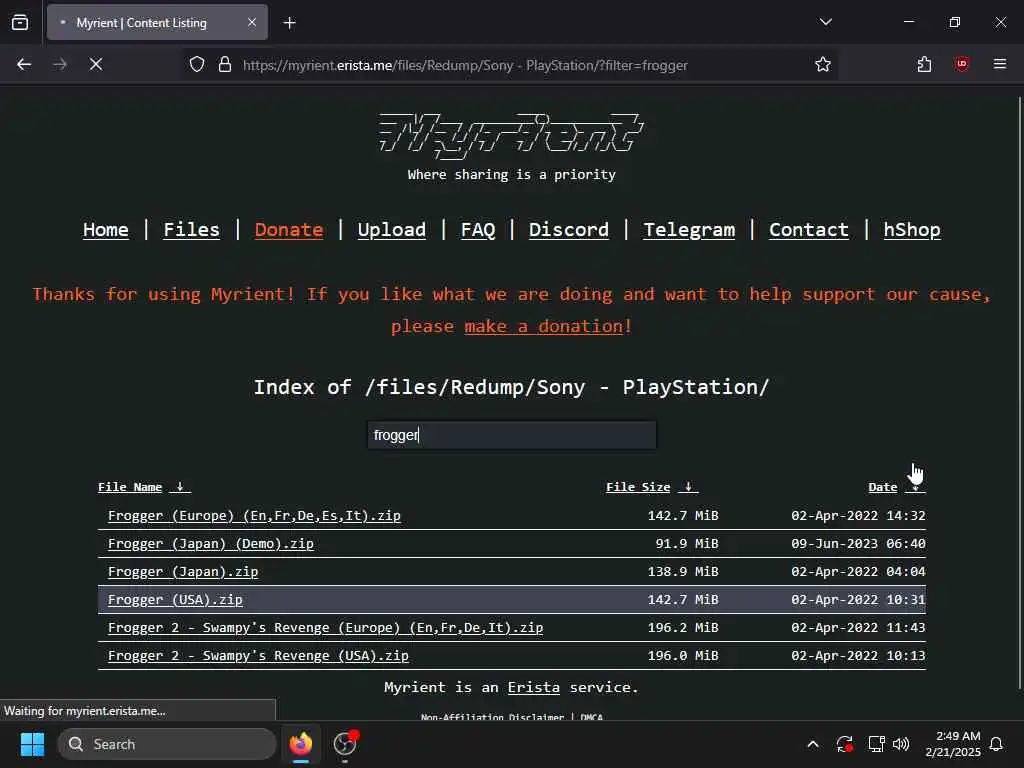Open the Telegram nav link
Viewport: 1024px width, 768px height.
(x=689, y=230)
